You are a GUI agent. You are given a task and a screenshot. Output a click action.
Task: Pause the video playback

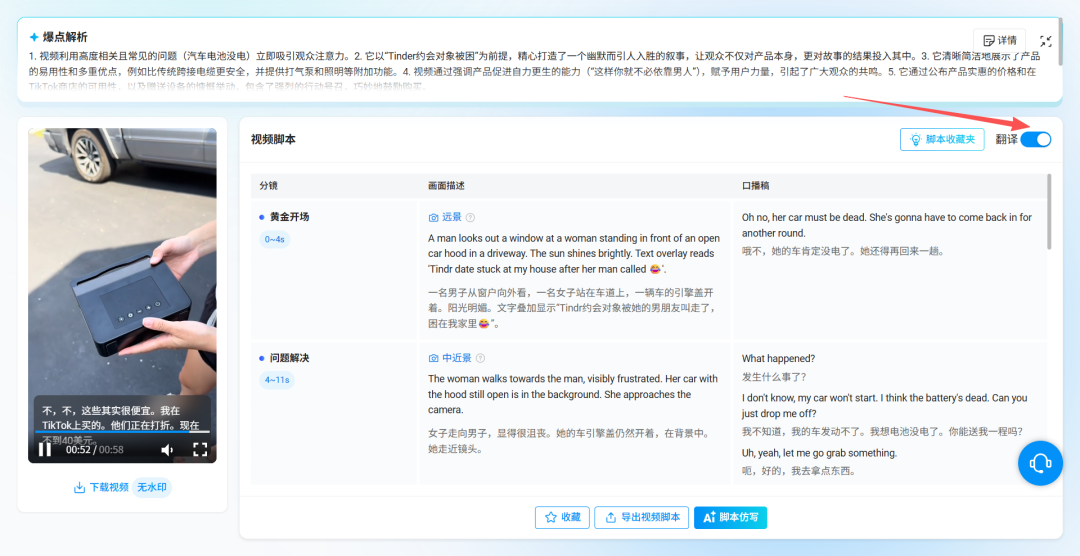[x=45, y=450]
